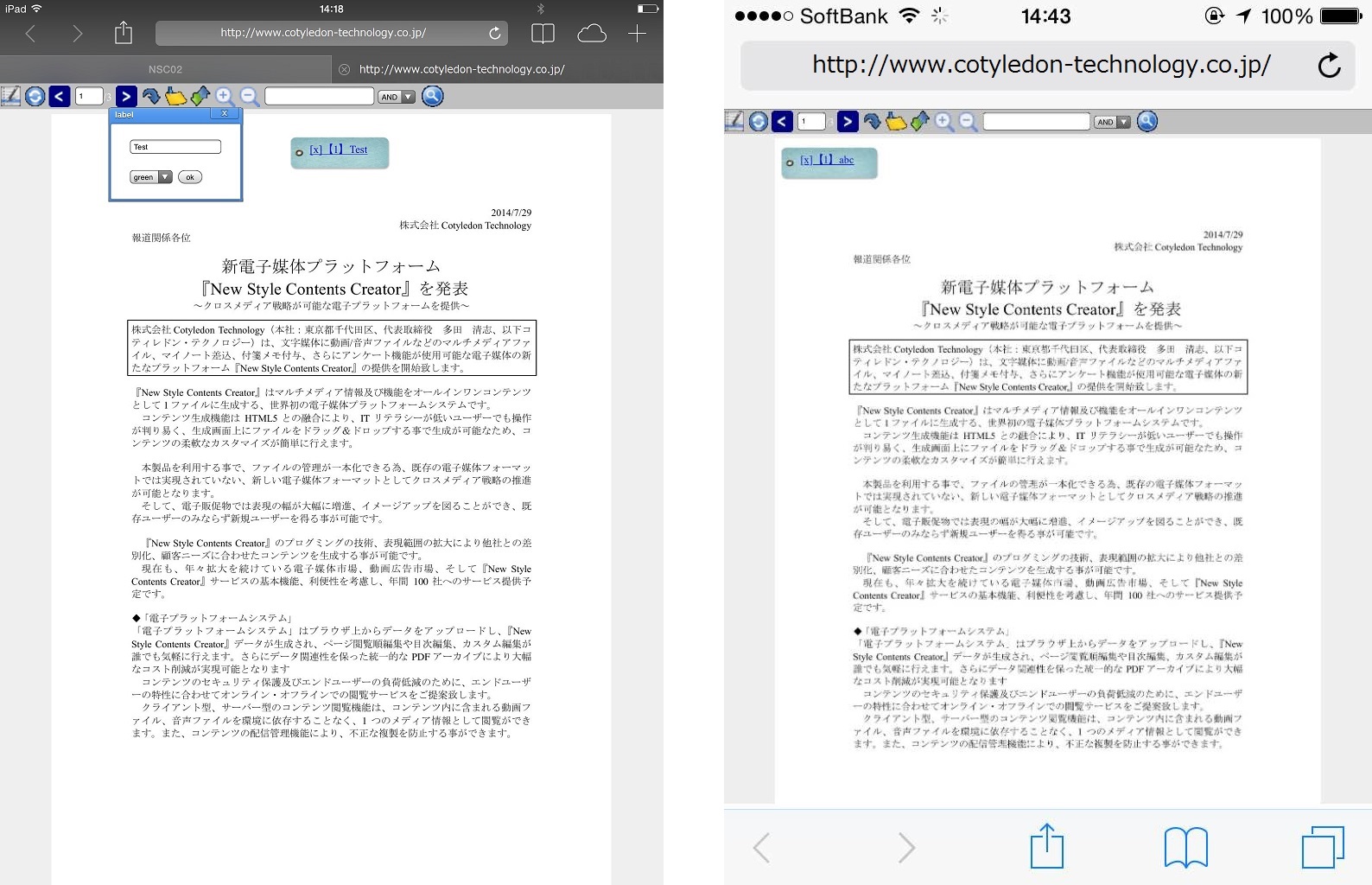Open the '[x] 【1】 abc' label link

(x=827, y=160)
